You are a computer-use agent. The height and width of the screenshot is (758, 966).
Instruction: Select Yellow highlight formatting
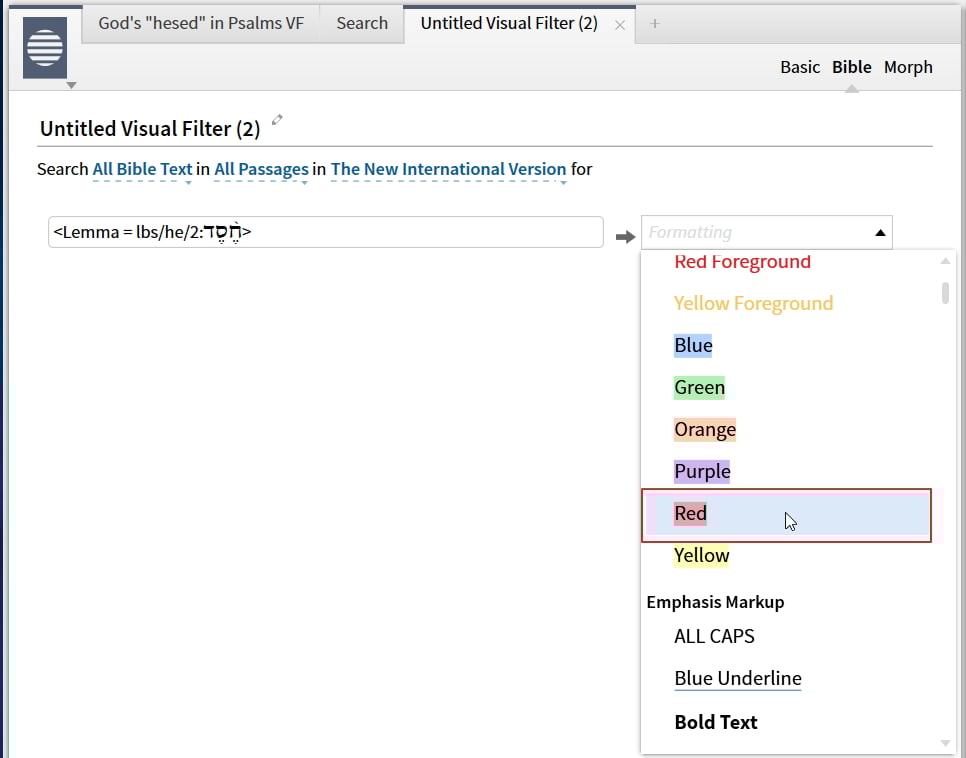(x=702, y=555)
